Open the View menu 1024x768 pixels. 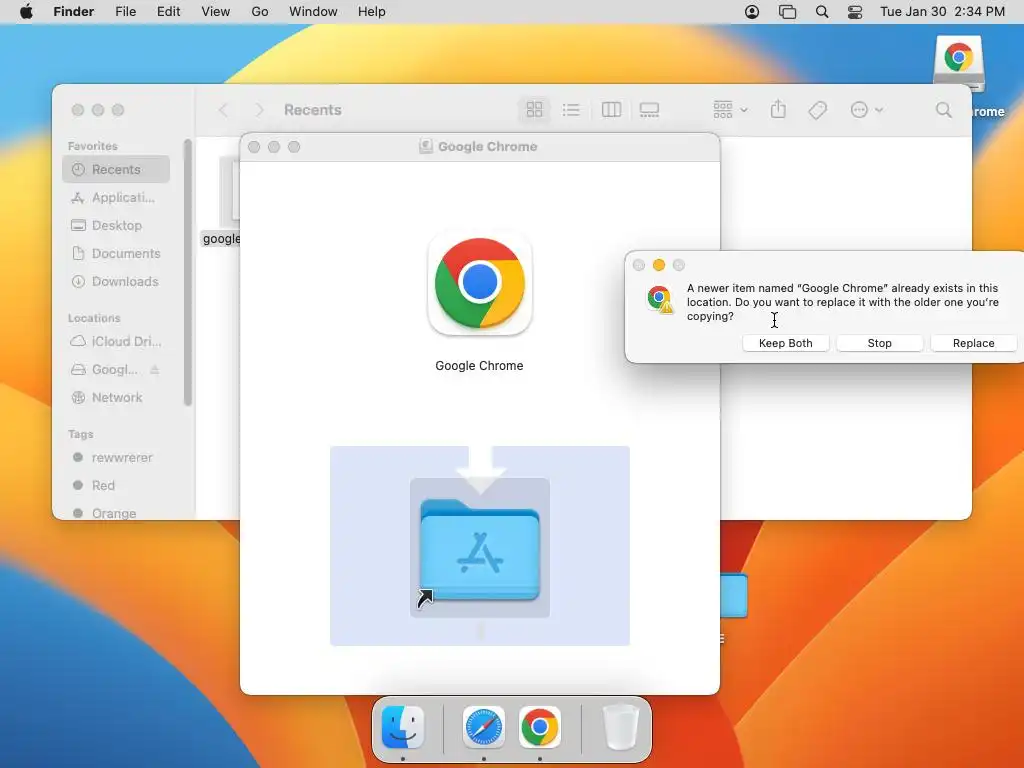[x=216, y=12]
